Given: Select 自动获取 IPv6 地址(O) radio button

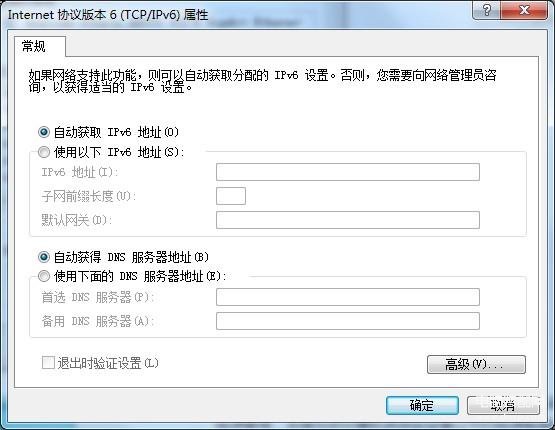Looking at the screenshot, I should [x=44, y=132].
